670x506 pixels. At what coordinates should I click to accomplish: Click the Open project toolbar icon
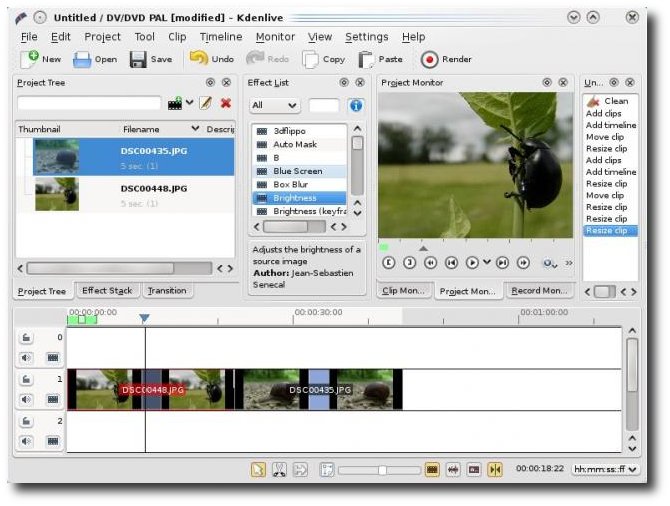click(82, 59)
